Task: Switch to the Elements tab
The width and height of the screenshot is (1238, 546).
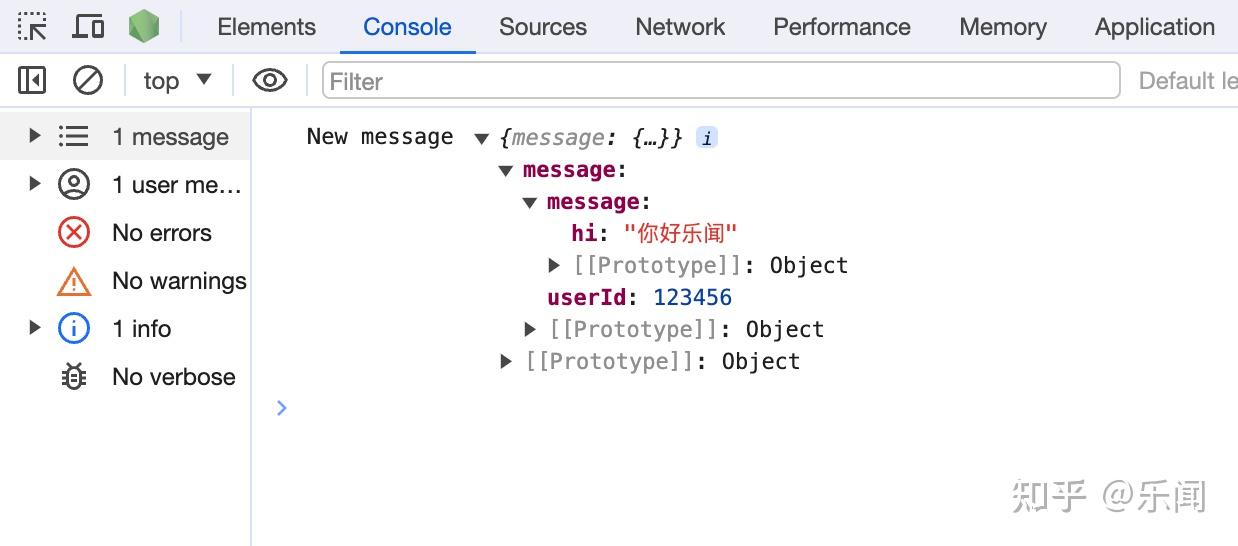Action: pyautogui.click(x=266, y=27)
